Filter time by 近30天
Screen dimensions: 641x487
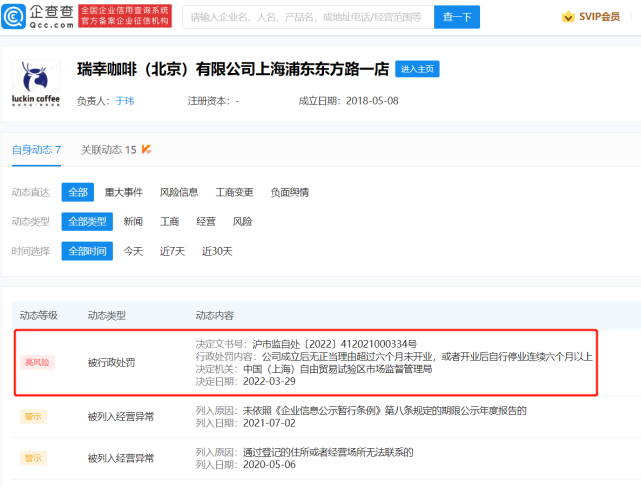pyautogui.click(x=217, y=251)
